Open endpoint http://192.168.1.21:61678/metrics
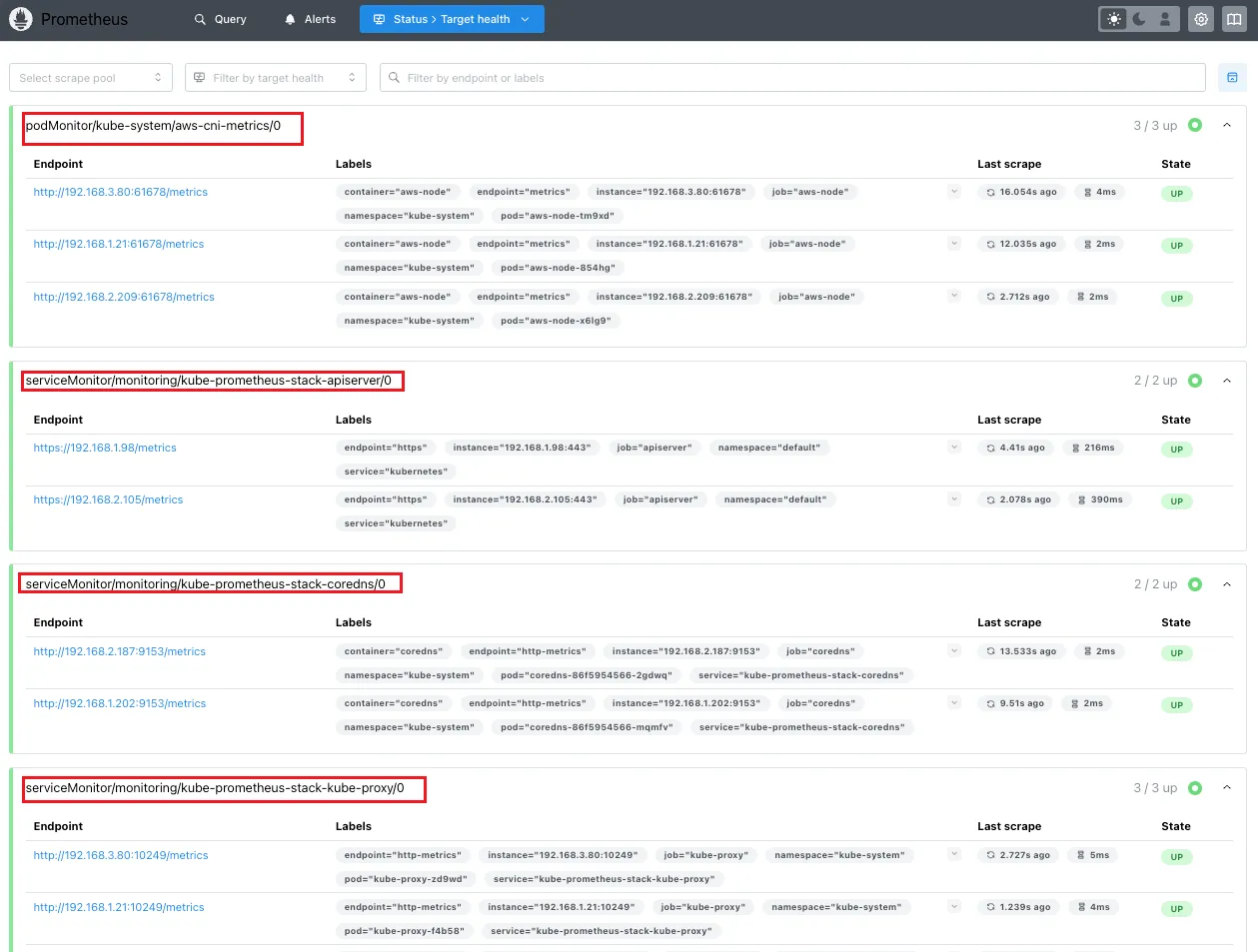 [x=119, y=244]
